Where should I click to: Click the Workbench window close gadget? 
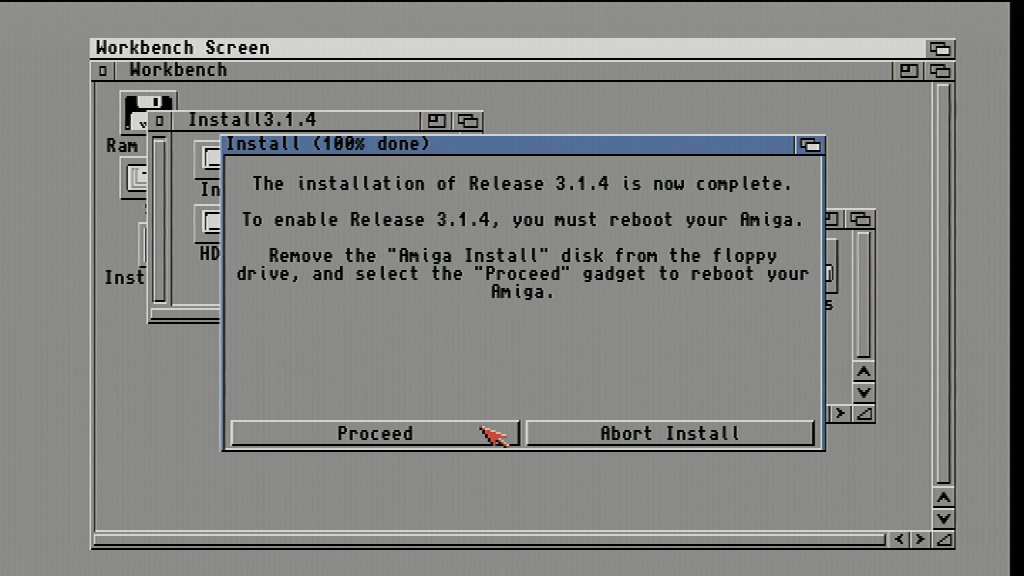point(103,71)
